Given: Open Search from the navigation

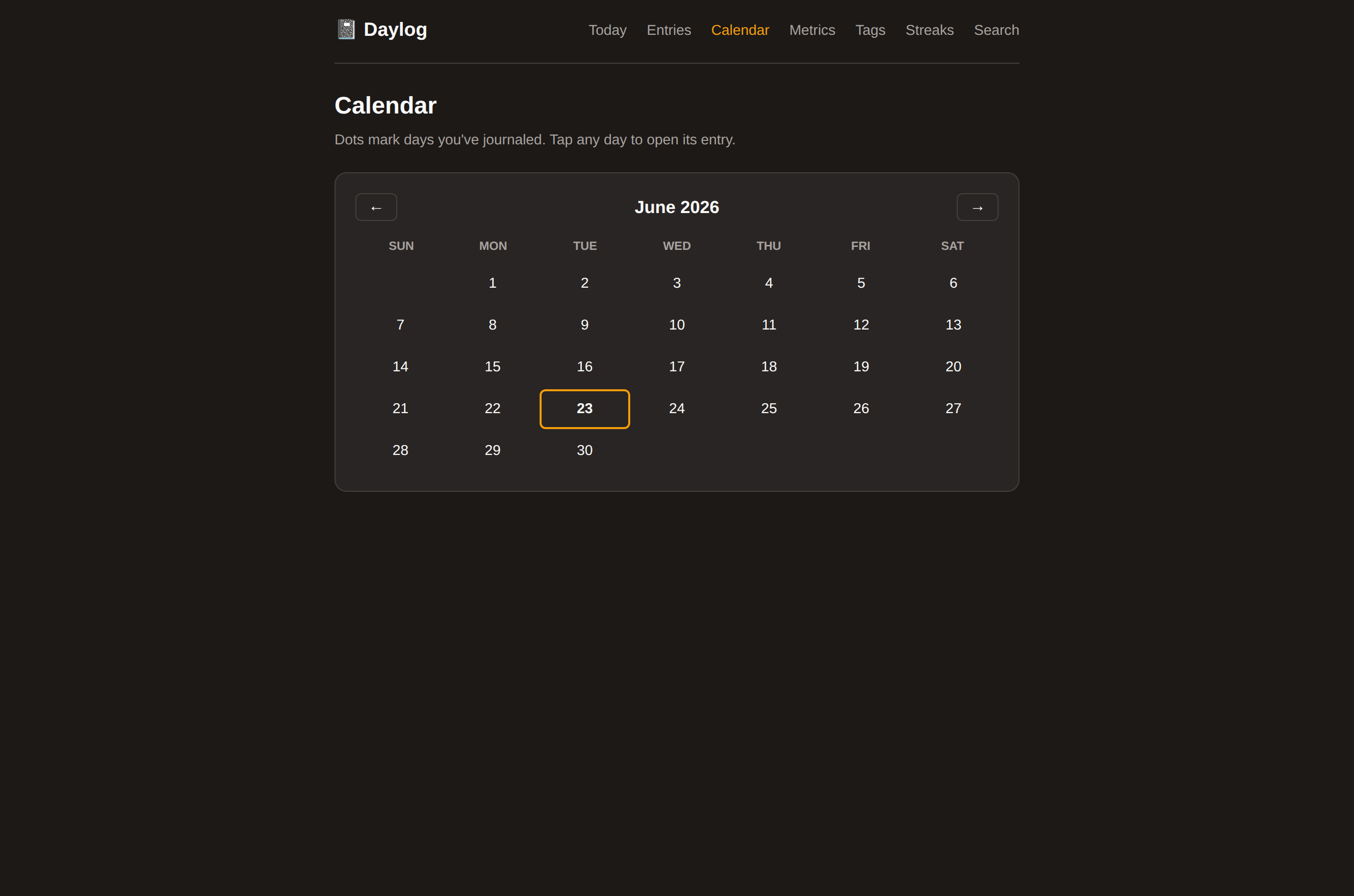Looking at the screenshot, I should 997,30.
